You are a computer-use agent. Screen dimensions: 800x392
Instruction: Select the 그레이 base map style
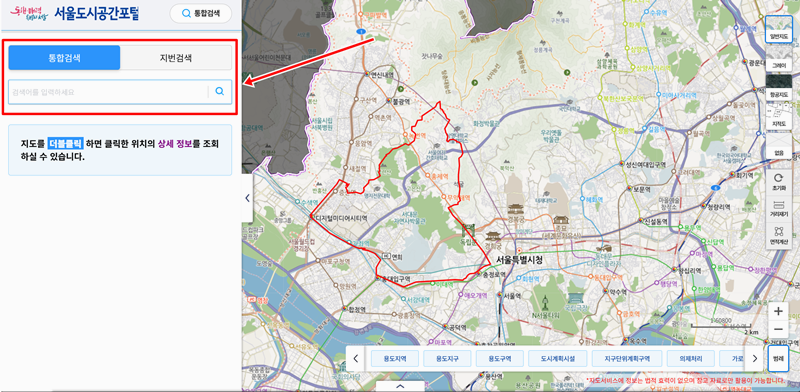coord(779,58)
